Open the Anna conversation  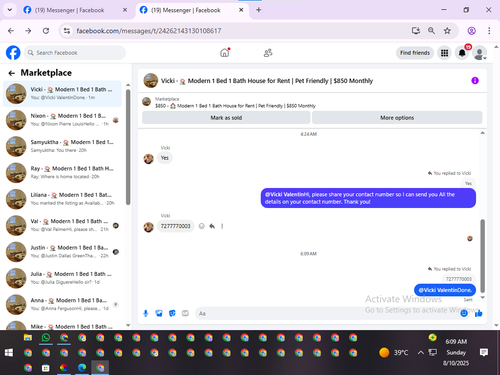62,304
